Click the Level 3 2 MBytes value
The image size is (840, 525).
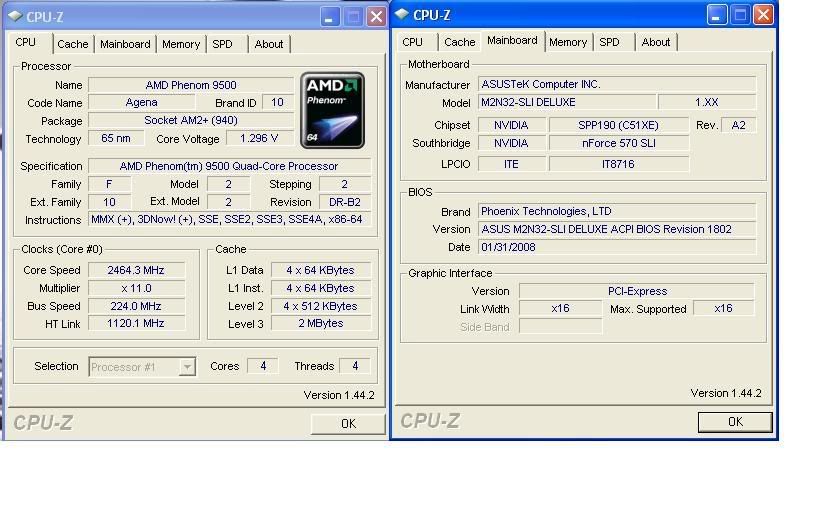tap(320, 323)
